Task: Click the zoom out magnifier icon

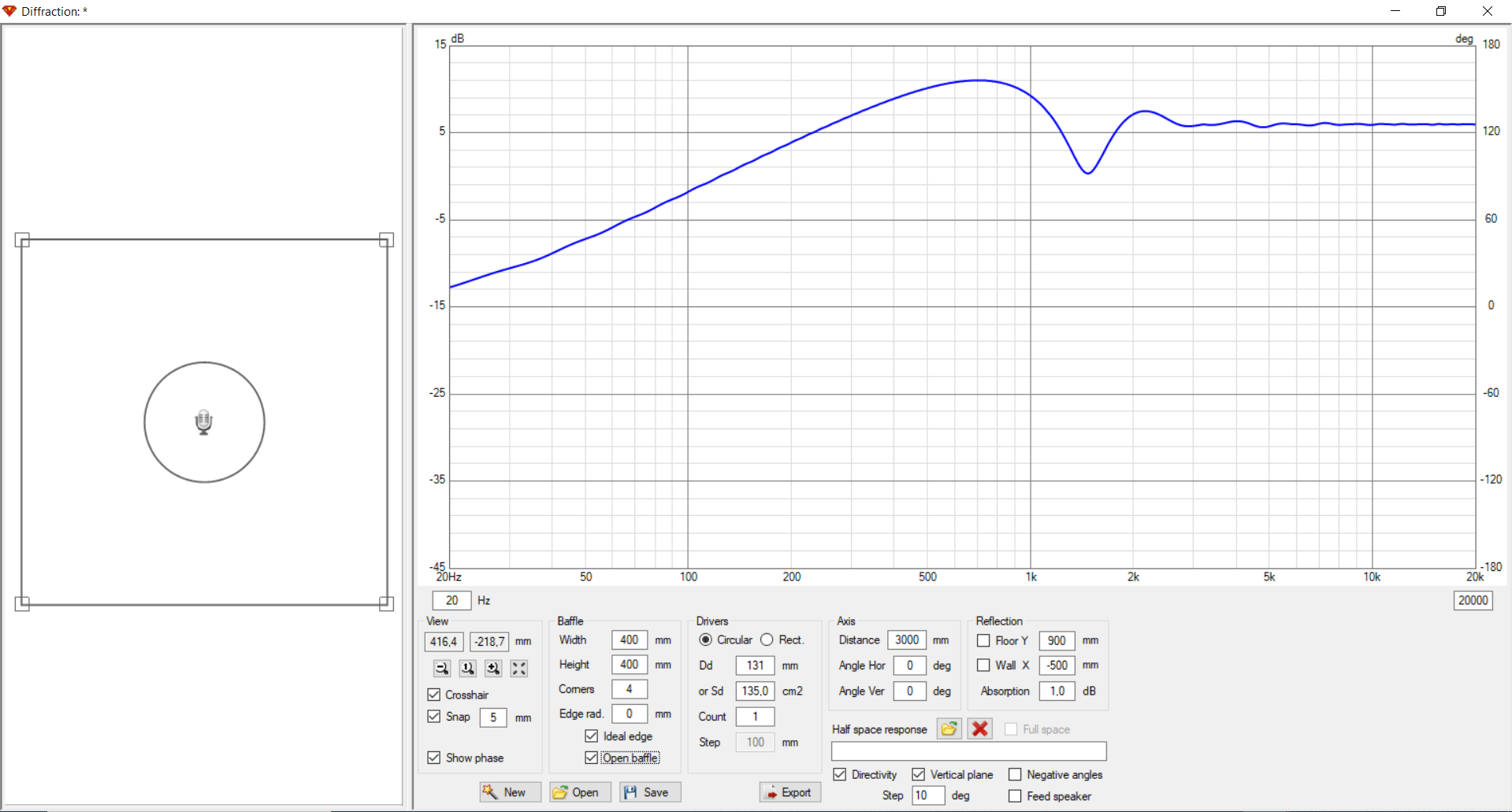Action: coord(442,669)
